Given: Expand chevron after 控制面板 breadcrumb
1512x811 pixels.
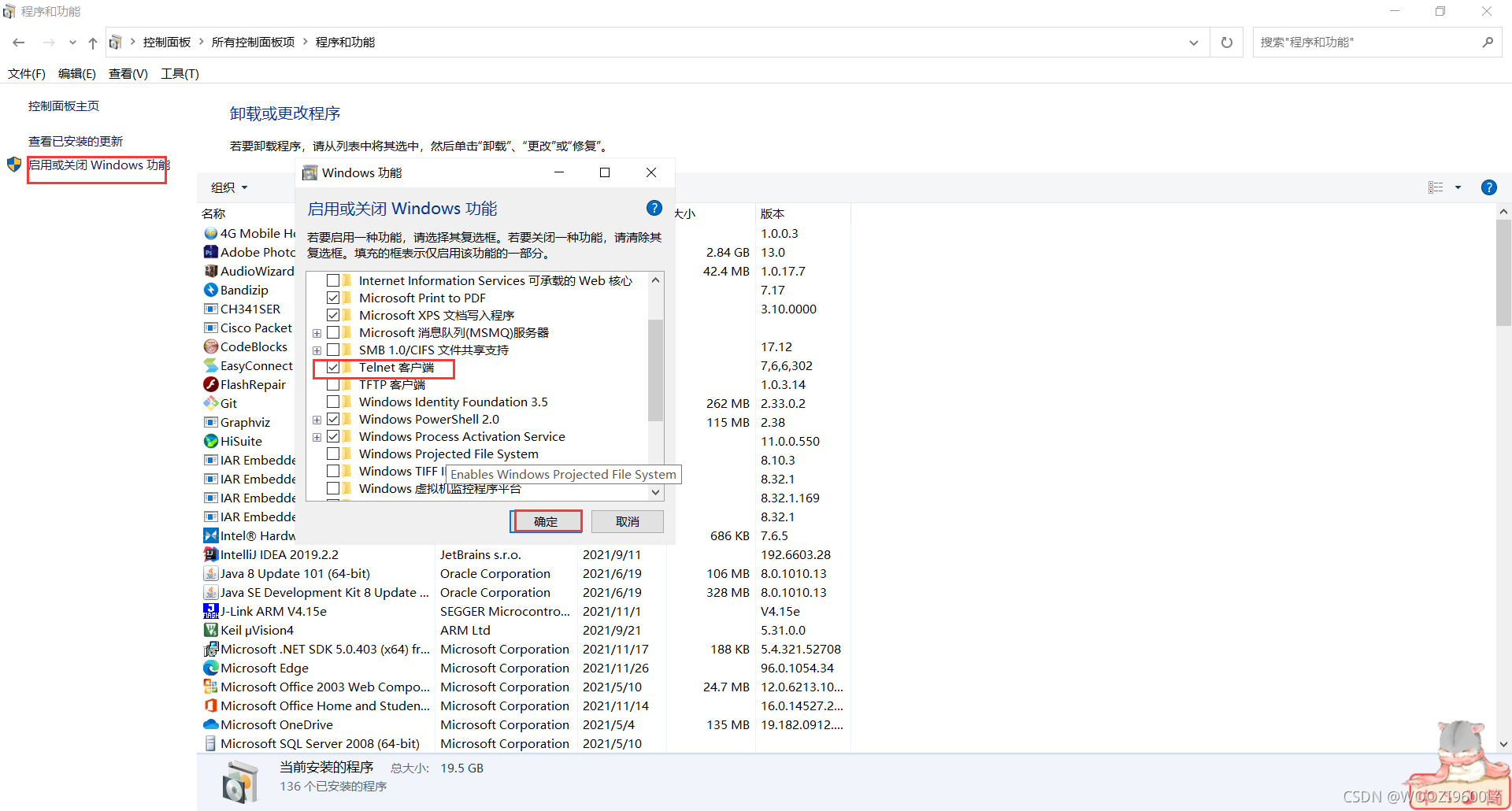Looking at the screenshot, I should point(202,42).
